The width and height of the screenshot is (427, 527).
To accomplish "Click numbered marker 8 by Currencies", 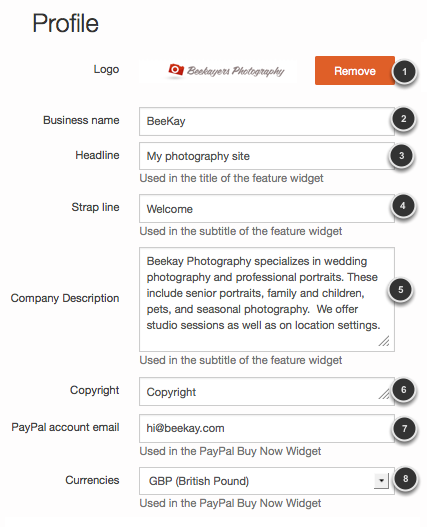I will 405,479.
